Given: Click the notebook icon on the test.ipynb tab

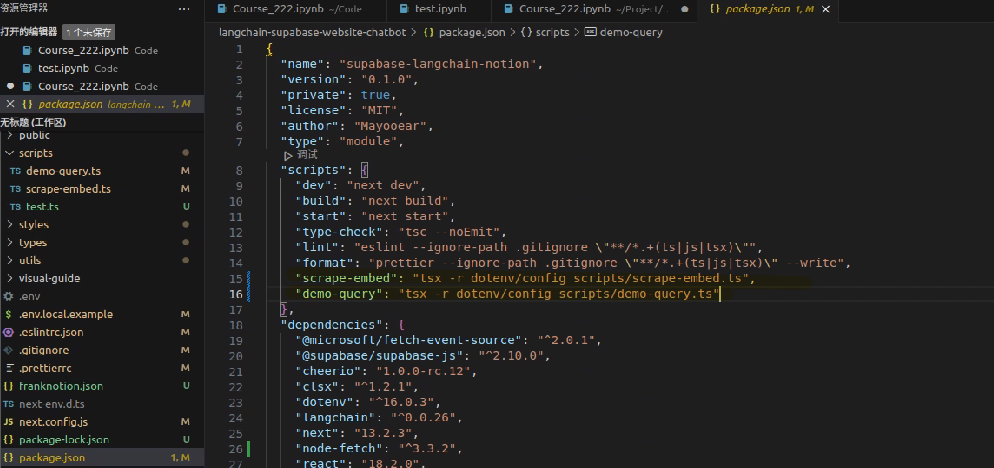Looking at the screenshot, I should point(403,9).
